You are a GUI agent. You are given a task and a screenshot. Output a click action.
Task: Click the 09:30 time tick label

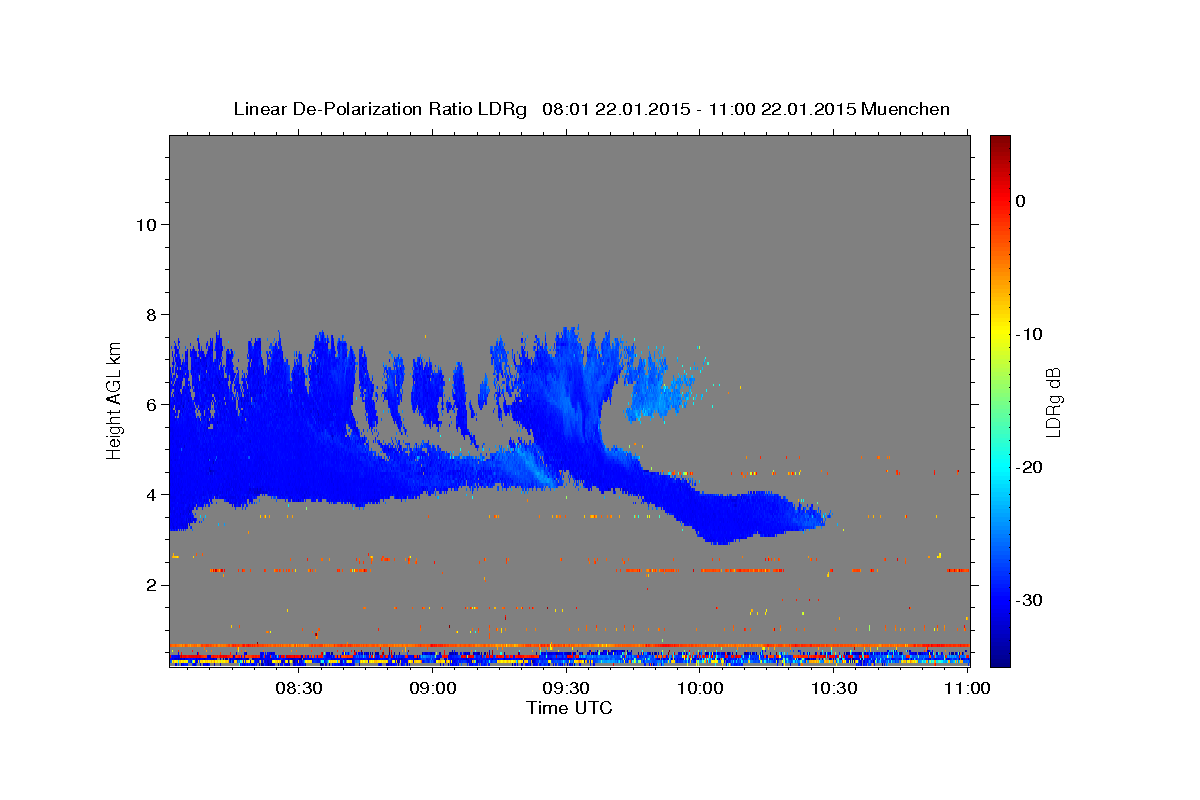[x=567, y=689]
